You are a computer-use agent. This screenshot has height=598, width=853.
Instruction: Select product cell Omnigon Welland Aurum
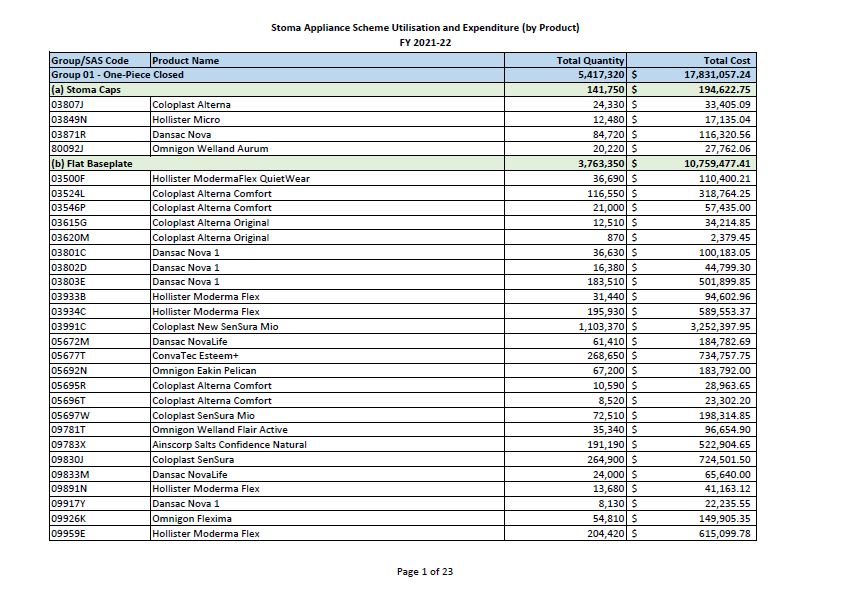coord(327,149)
